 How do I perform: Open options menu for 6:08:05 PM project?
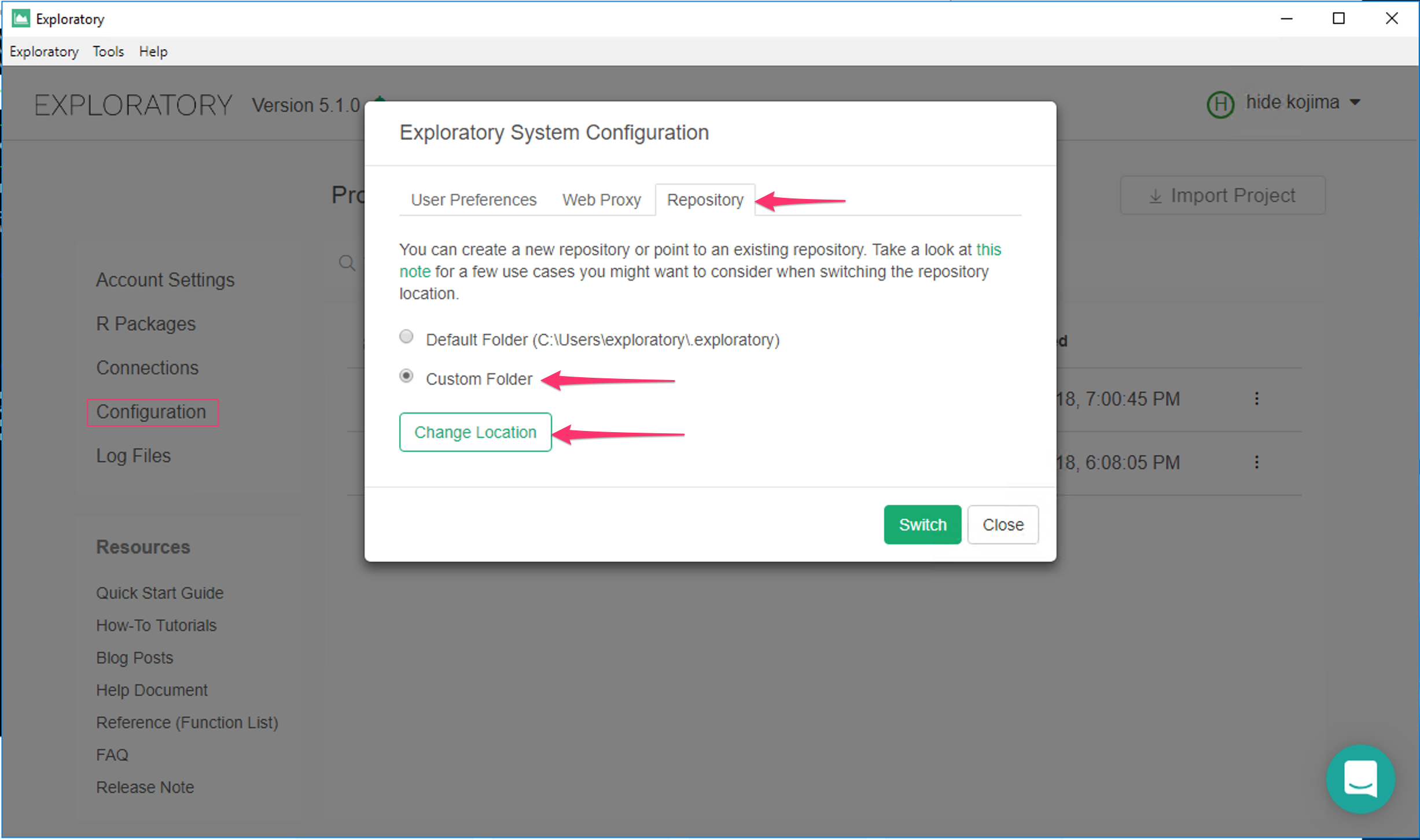[x=1256, y=462]
